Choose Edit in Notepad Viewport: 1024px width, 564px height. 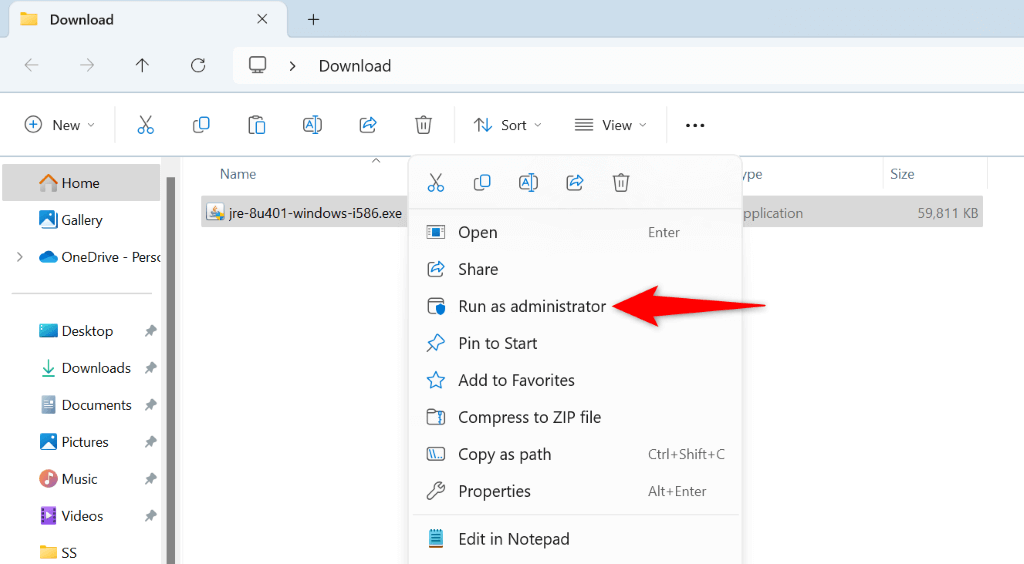tap(575, 539)
